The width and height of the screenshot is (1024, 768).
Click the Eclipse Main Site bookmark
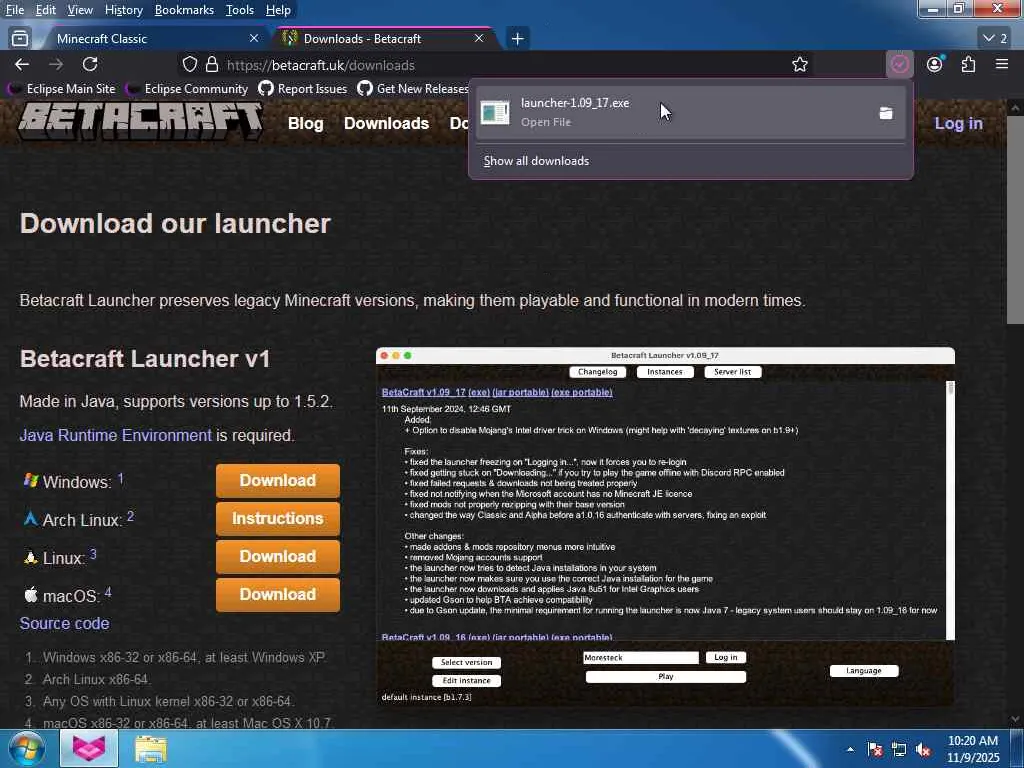tap(63, 88)
